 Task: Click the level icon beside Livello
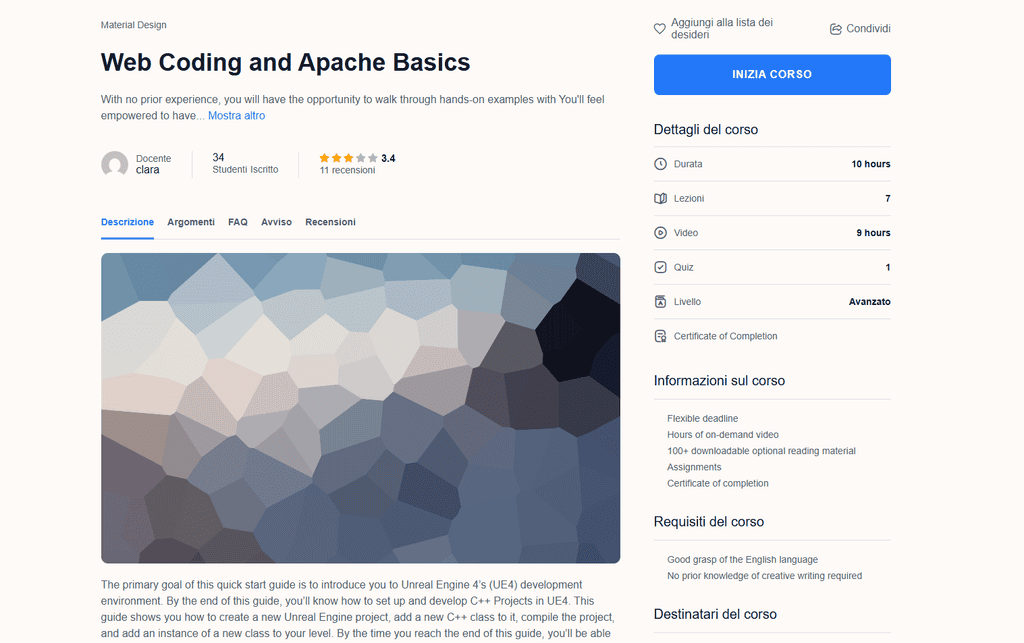(x=660, y=302)
